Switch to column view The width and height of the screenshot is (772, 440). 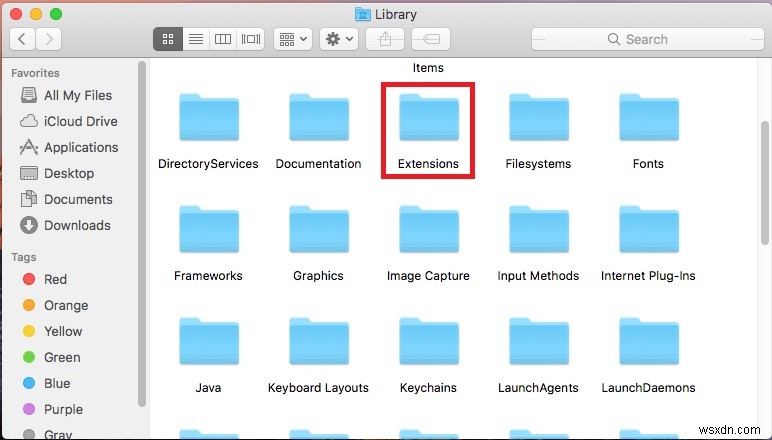pos(223,39)
